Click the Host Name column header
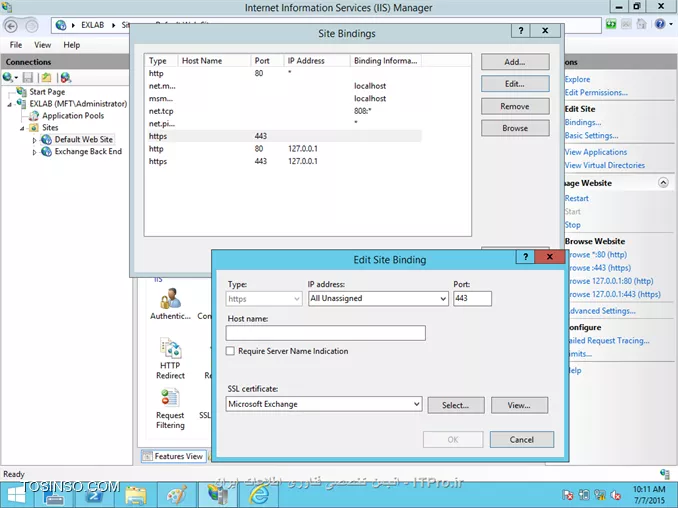The height and width of the screenshot is (508, 678). pyautogui.click(x=214, y=61)
